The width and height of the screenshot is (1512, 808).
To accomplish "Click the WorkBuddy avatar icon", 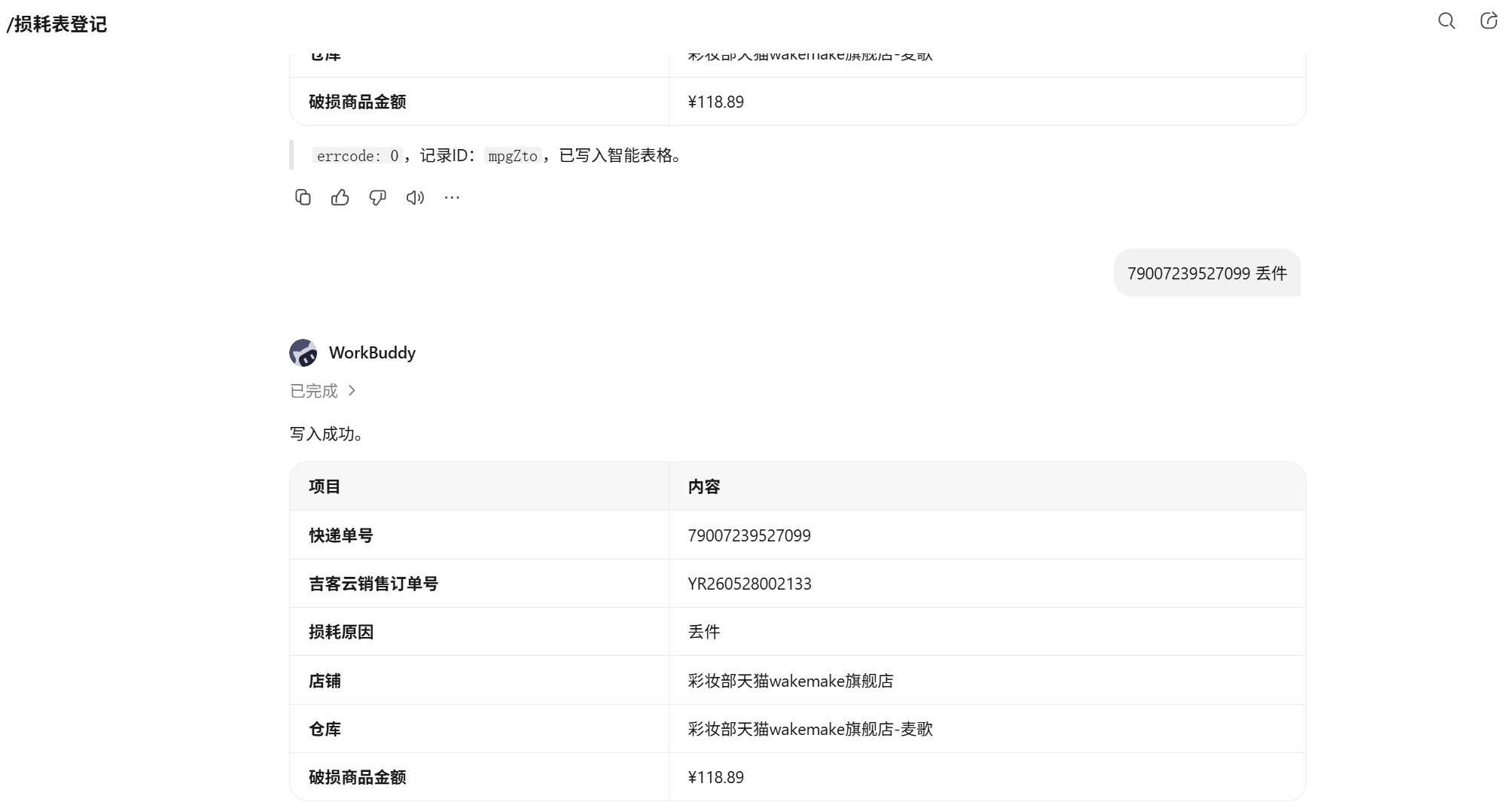I will 303,352.
